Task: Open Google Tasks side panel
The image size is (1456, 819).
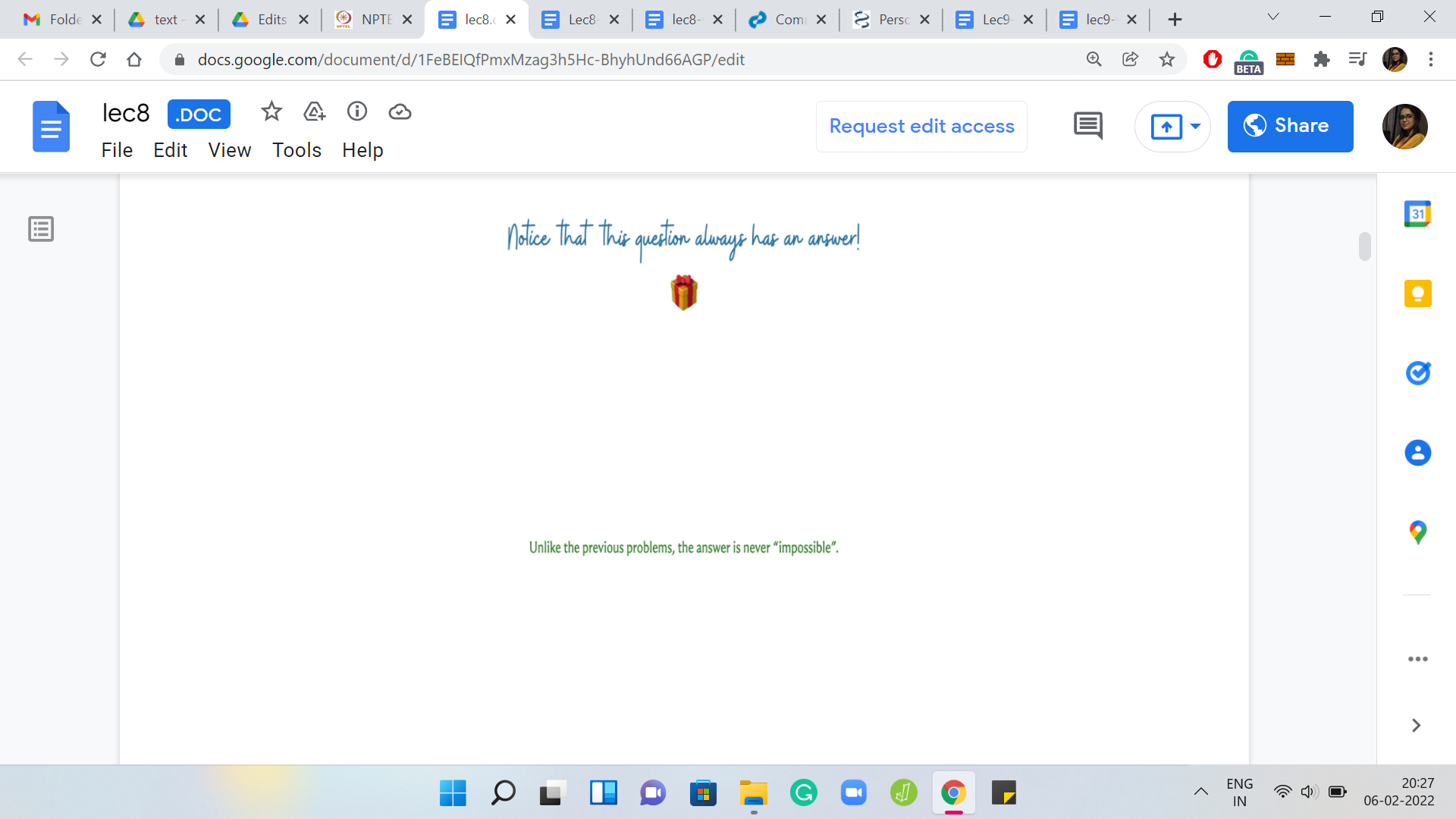Action: (1417, 373)
